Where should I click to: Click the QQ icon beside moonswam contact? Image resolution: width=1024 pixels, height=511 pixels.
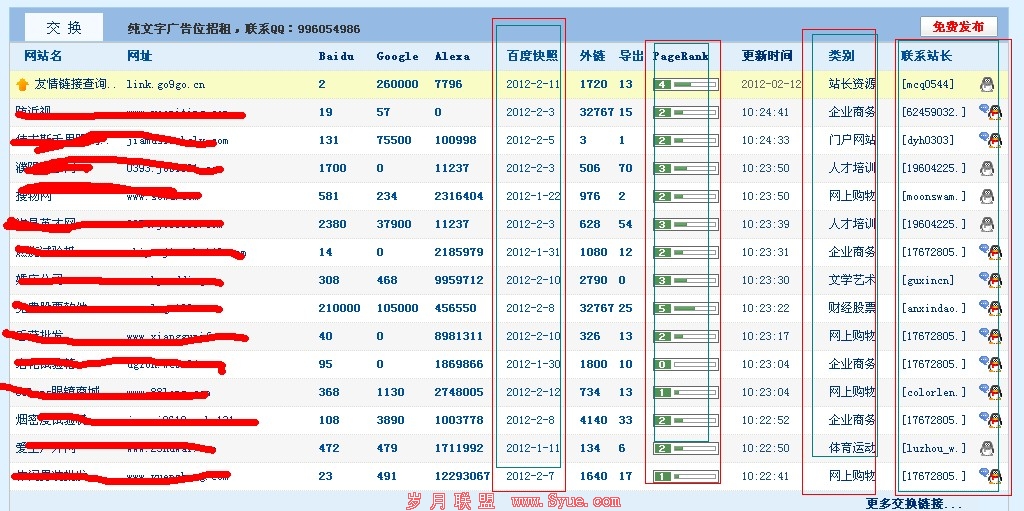(987, 196)
